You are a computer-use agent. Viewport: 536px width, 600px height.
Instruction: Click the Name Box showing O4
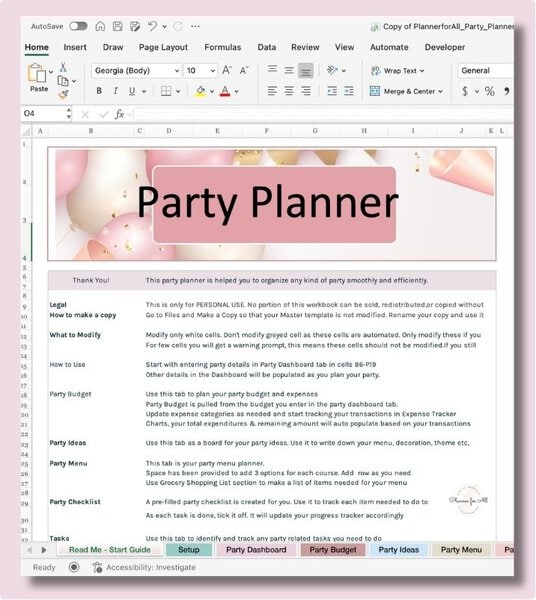point(43,113)
